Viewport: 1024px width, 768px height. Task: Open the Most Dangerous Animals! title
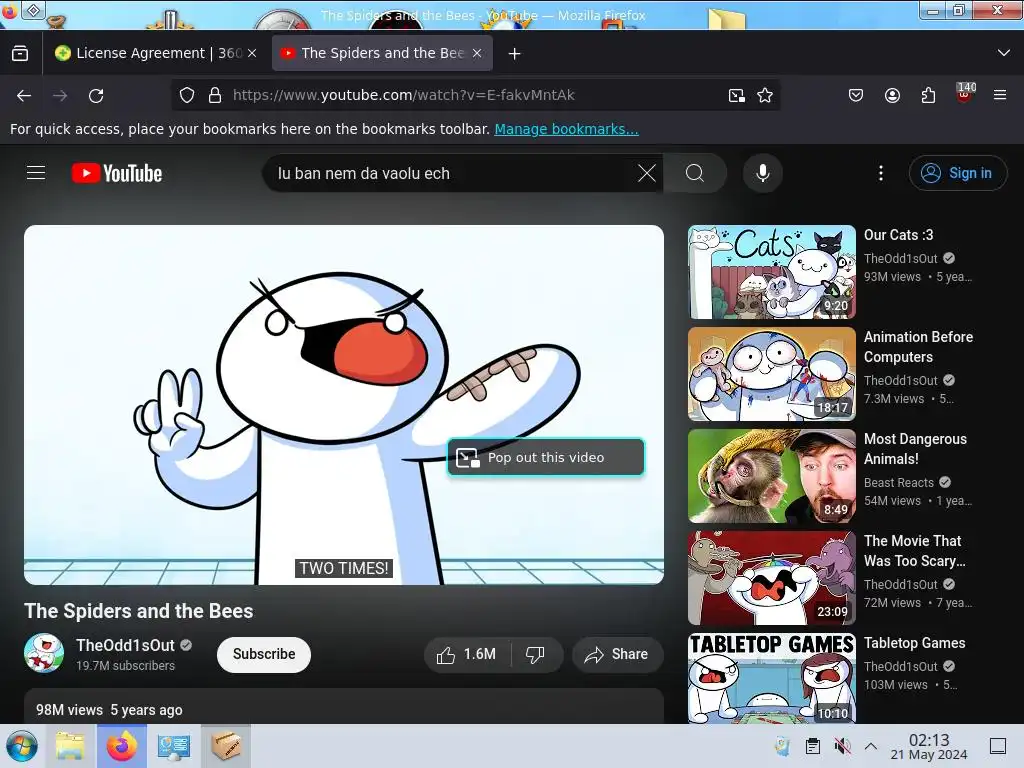pyautogui.click(x=915, y=449)
